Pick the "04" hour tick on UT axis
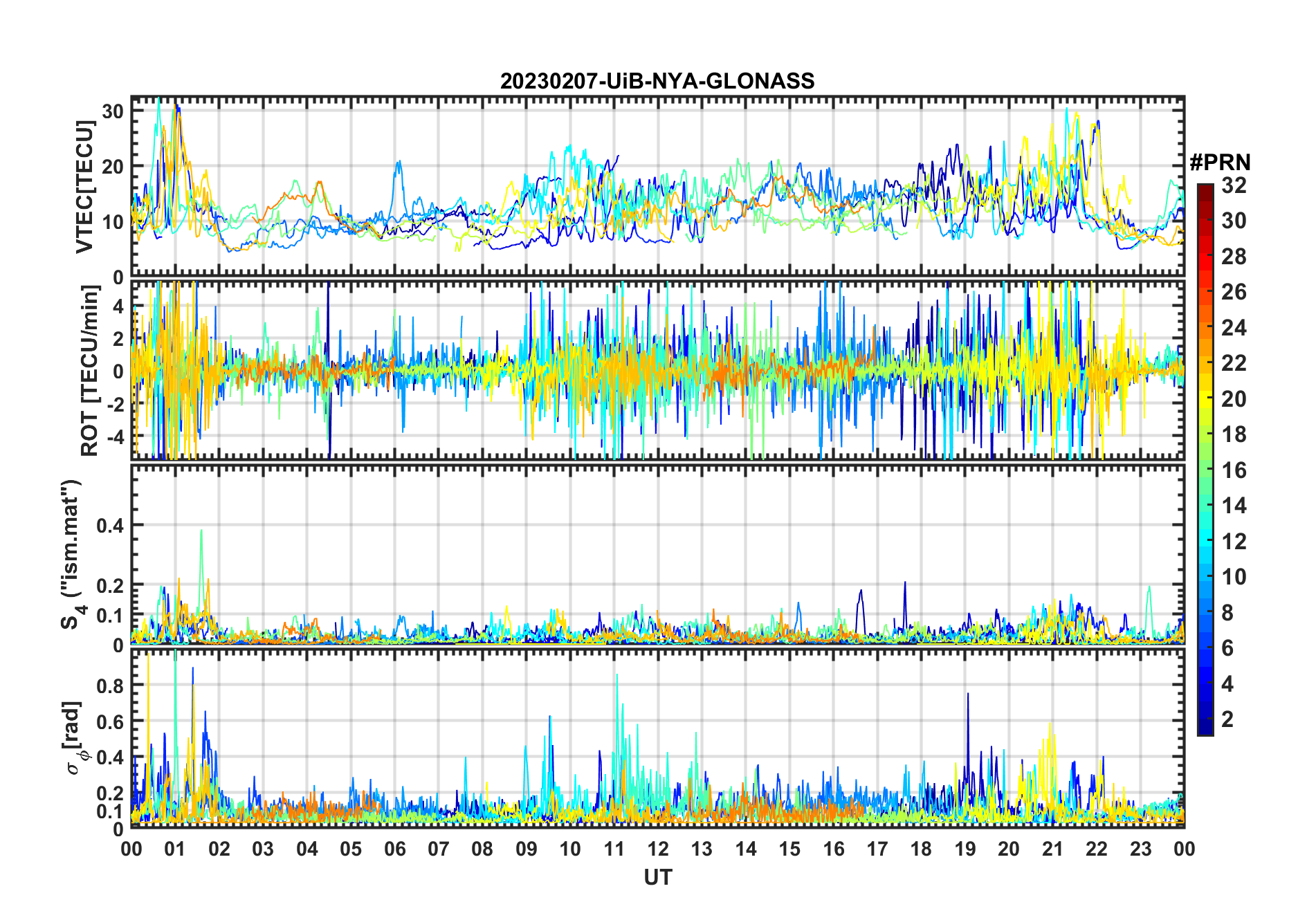Image resolution: width=1316 pixels, height=920 pixels. tap(307, 849)
